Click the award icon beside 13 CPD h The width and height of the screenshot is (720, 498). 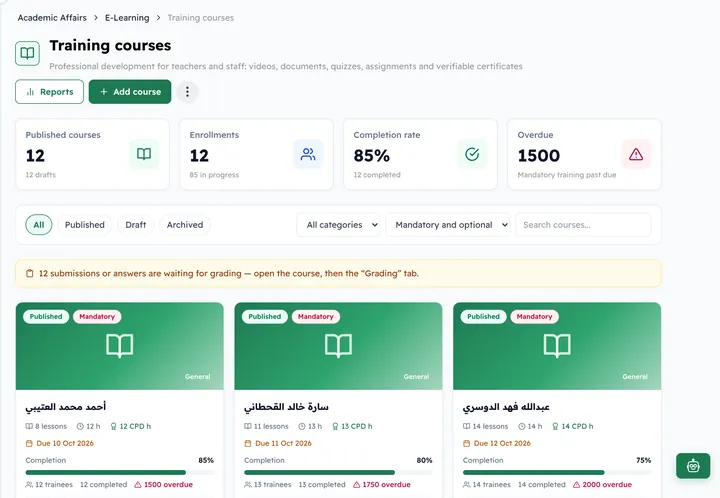coord(335,426)
